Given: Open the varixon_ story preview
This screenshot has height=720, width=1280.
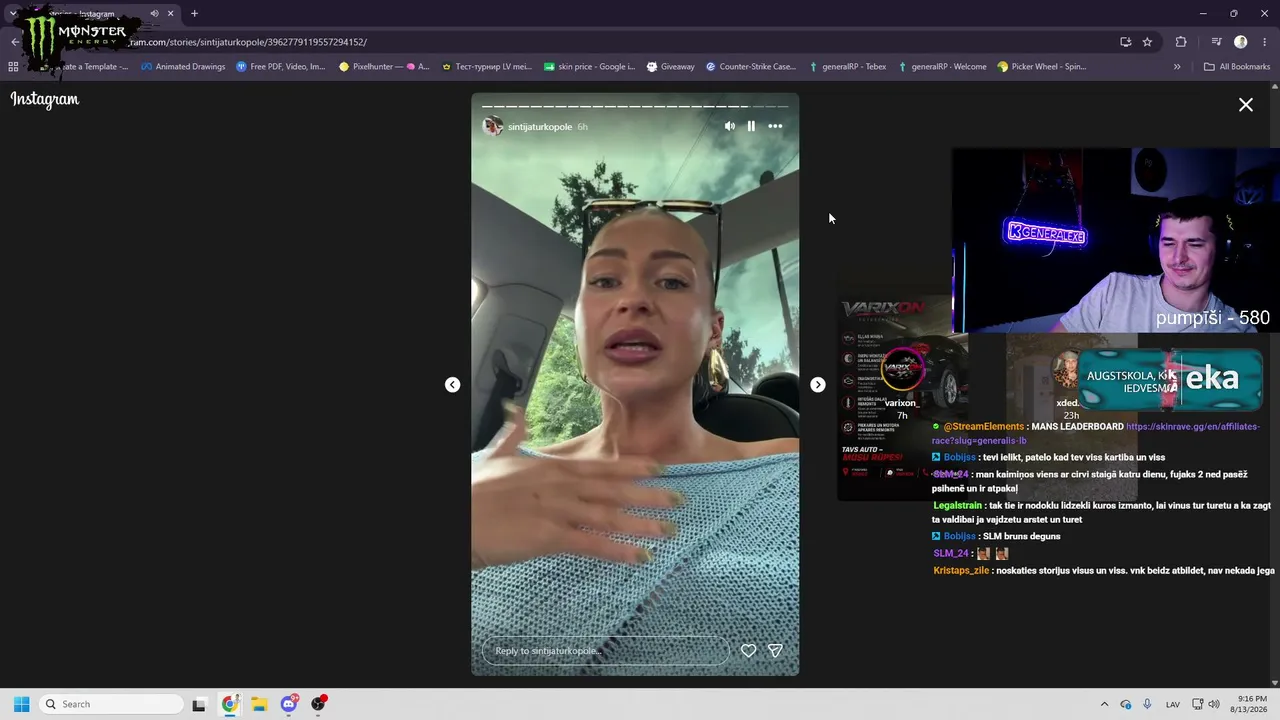Looking at the screenshot, I should (x=902, y=398).
